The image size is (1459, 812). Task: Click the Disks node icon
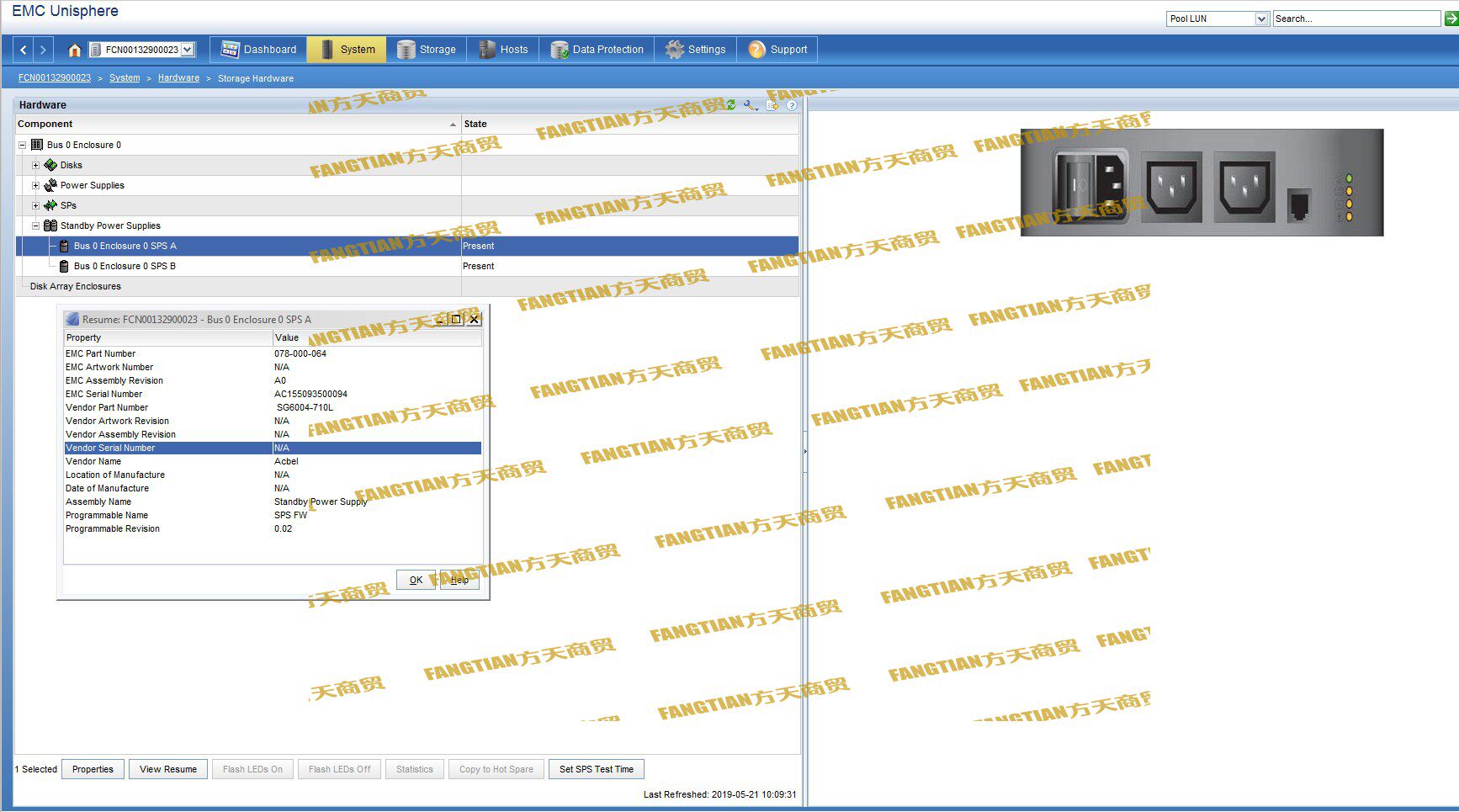(x=50, y=165)
